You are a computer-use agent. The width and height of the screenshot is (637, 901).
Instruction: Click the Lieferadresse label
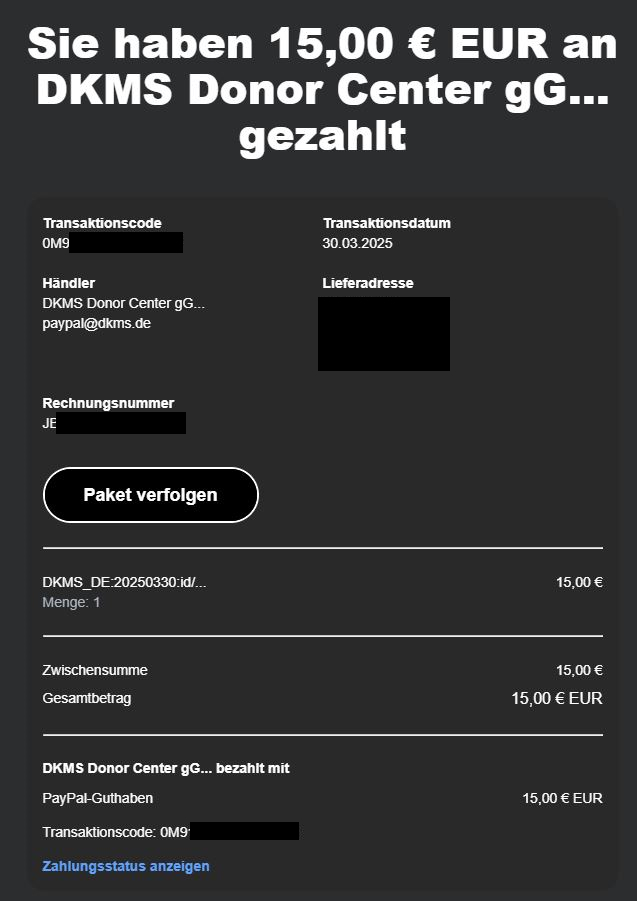pyautogui.click(x=367, y=283)
